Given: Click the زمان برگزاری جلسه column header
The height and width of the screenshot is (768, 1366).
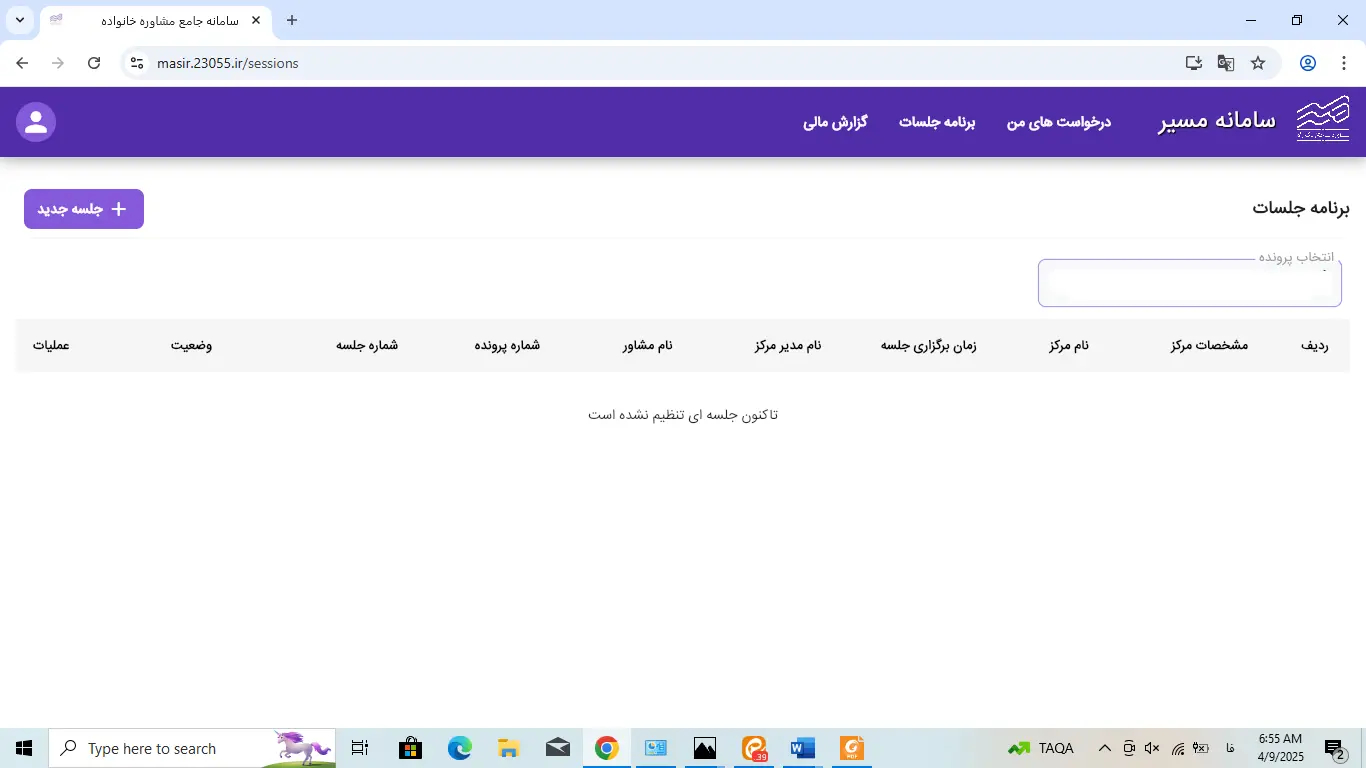Looking at the screenshot, I should click(928, 345).
